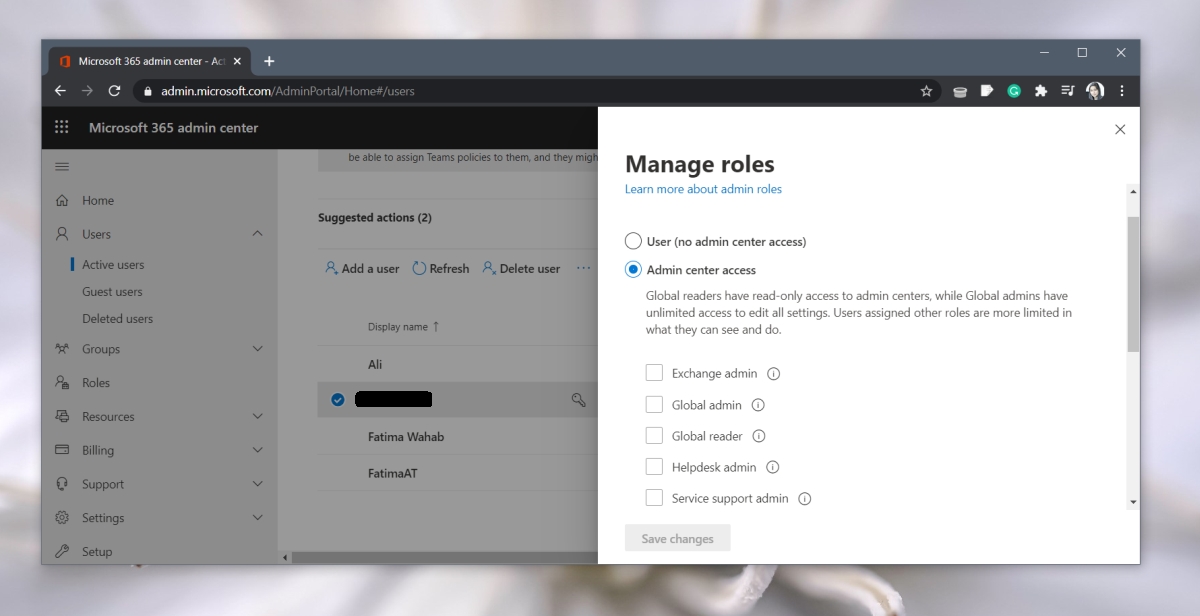Open a new Chrome tab

click(269, 61)
